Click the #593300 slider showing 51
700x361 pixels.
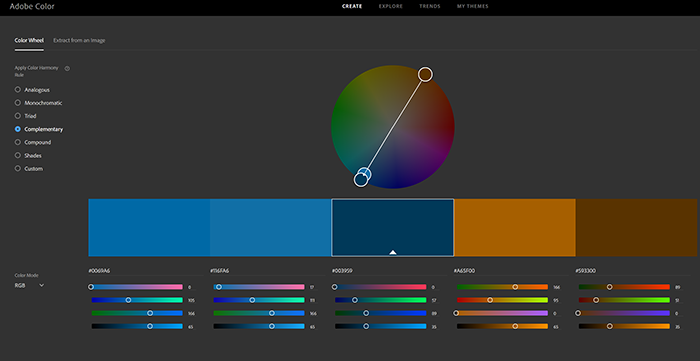[x=624, y=300]
